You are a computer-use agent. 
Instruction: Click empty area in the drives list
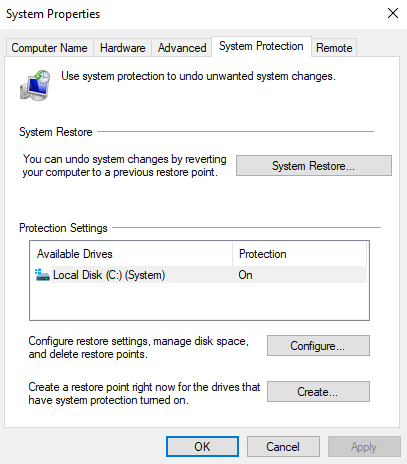(200, 301)
